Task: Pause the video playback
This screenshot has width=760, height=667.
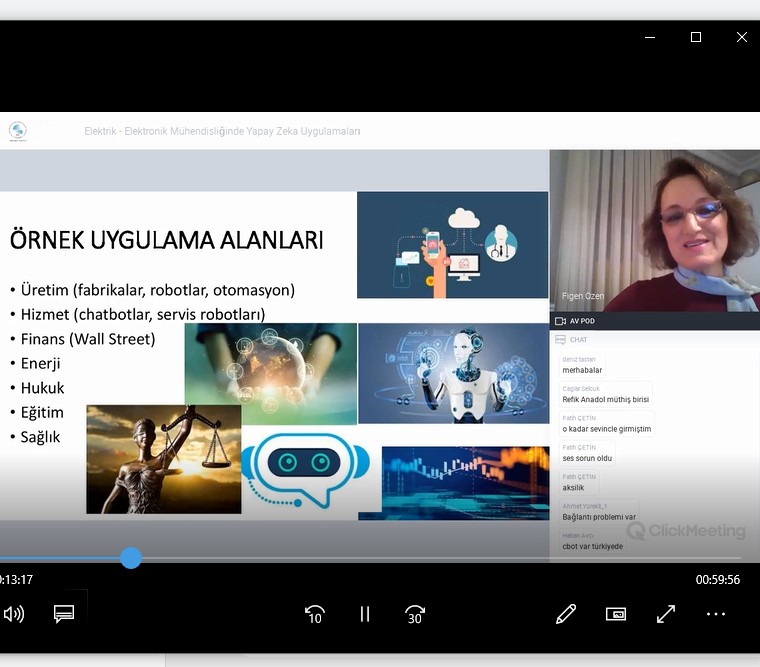Action: tap(365, 614)
